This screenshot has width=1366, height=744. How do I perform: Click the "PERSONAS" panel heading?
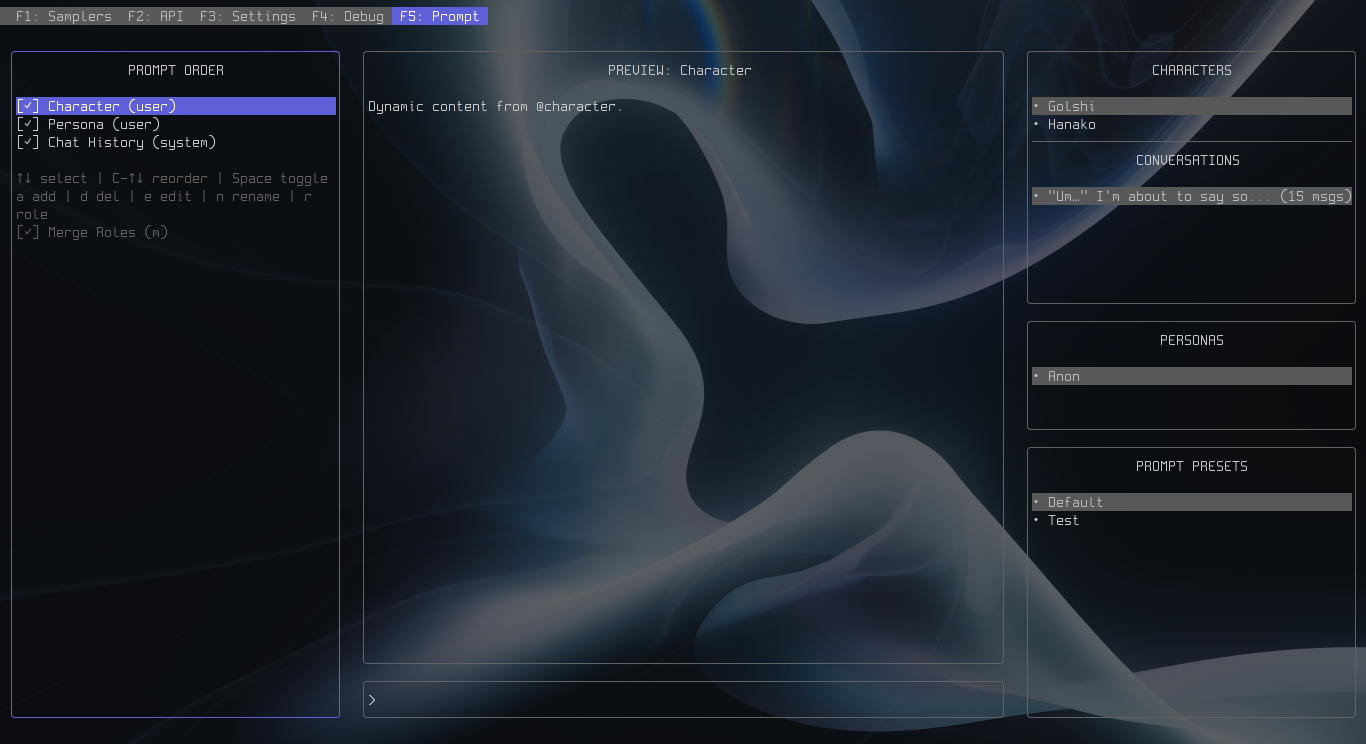[1192, 340]
